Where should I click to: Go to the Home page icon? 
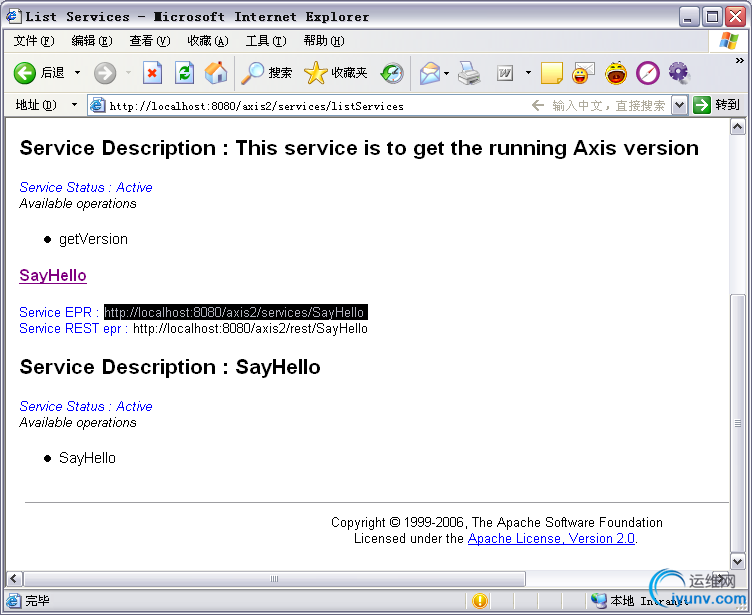click(x=216, y=73)
